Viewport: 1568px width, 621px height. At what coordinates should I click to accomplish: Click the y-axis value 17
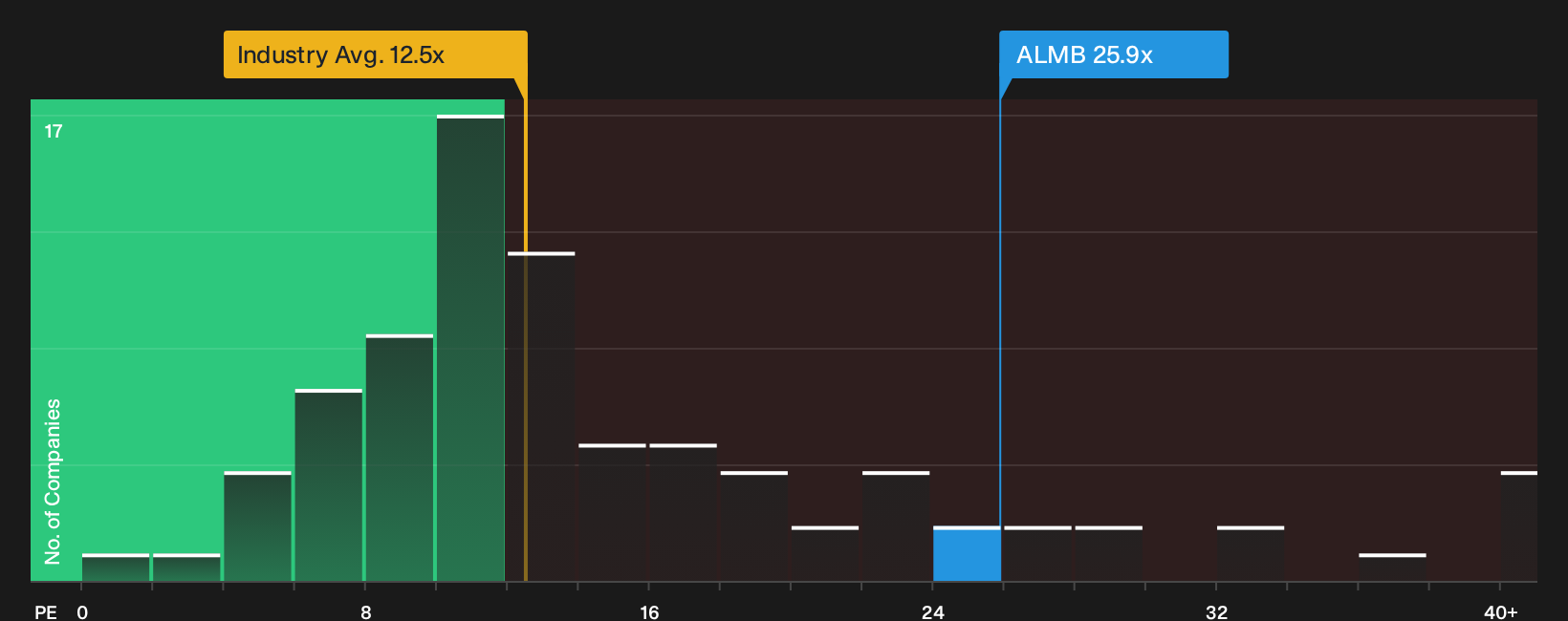point(54,131)
